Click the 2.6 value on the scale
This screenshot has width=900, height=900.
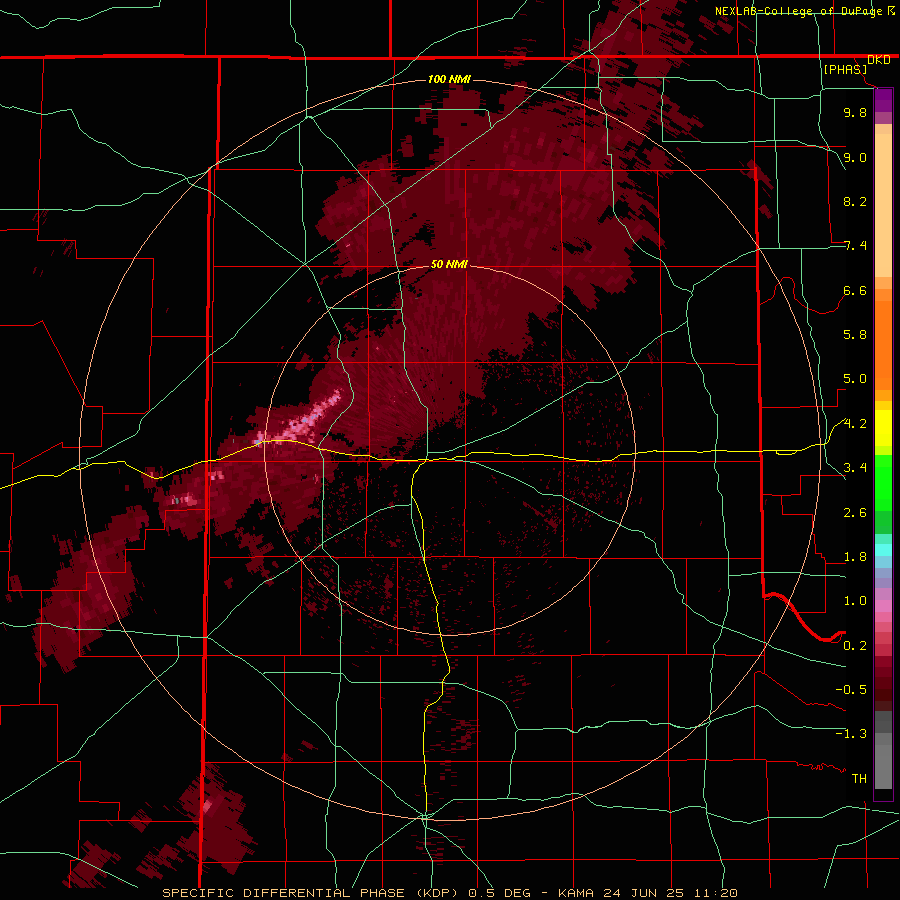pyautogui.click(x=855, y=513)
